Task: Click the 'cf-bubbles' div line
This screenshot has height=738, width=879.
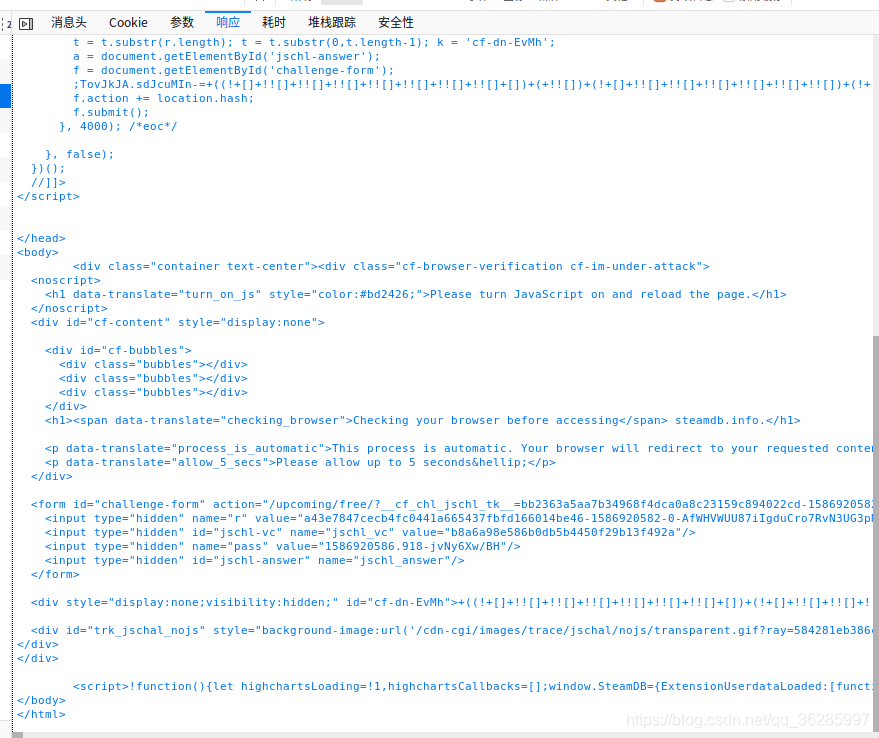Action: (x=118, y=351)
